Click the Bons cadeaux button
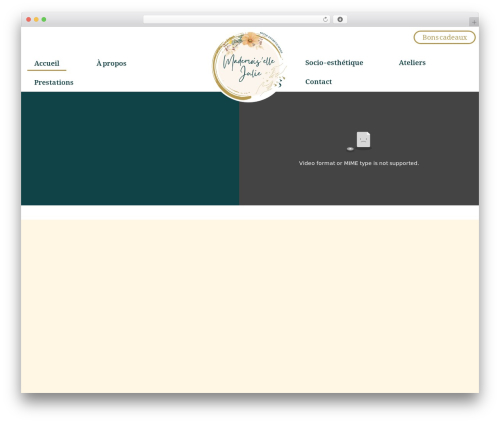This screenshot has height=423, width=500. 444,37
